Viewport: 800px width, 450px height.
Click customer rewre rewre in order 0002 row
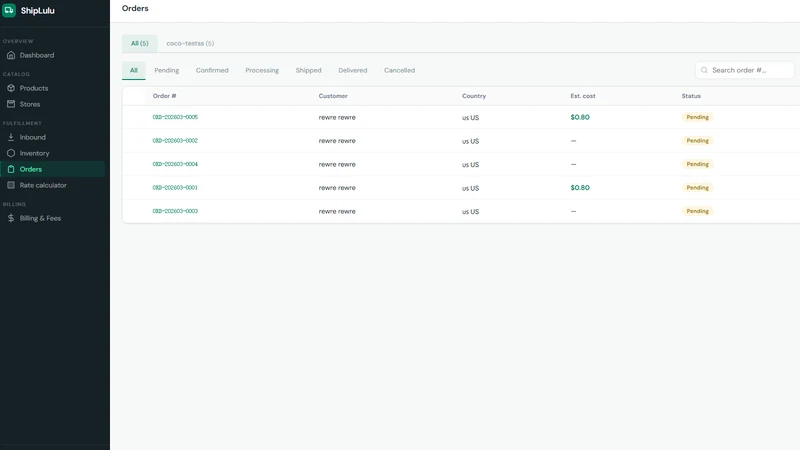[337, 141]
